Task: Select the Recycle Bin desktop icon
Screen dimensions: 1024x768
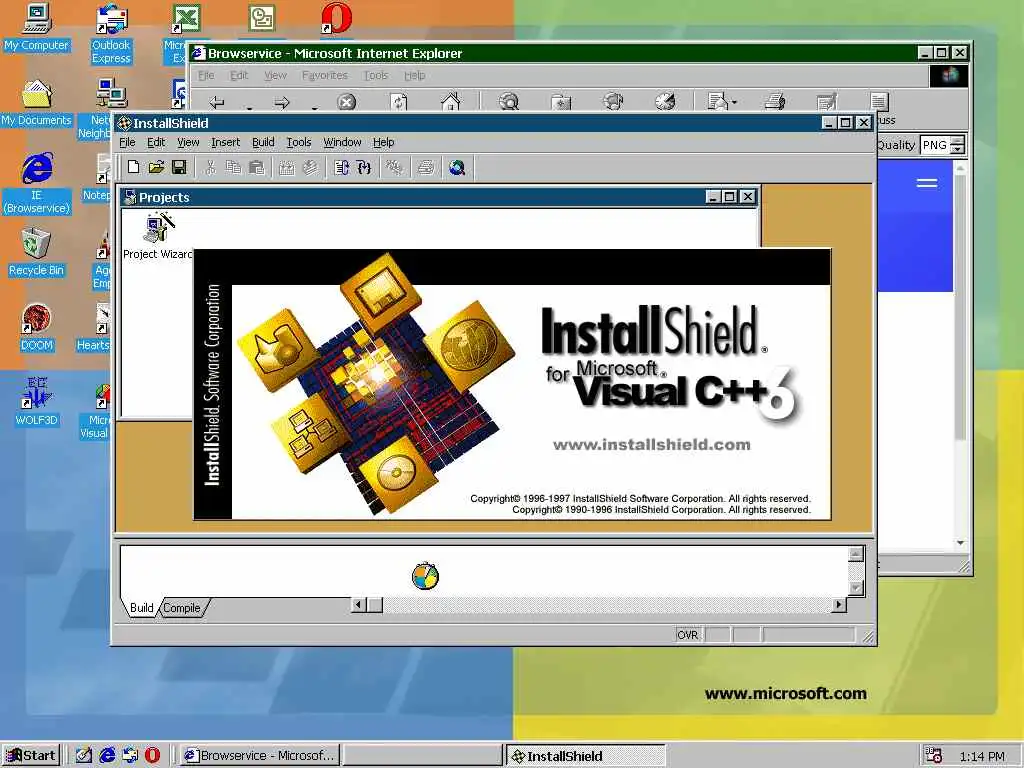Action: [x=37, y=252]
